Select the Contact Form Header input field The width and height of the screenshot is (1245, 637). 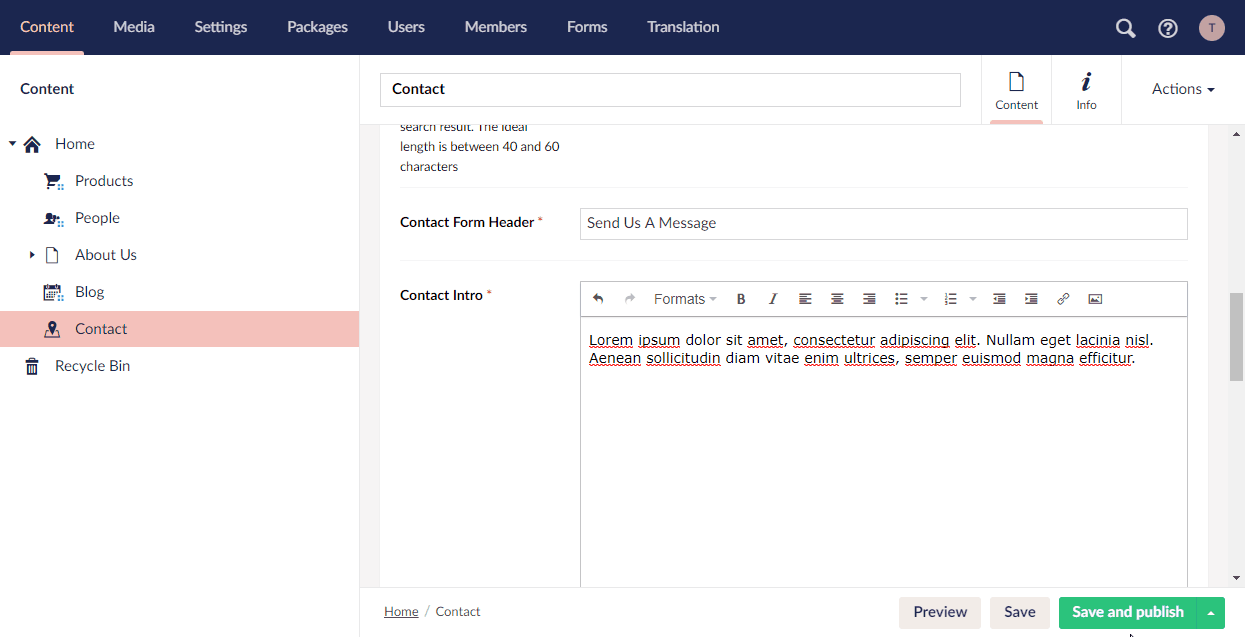pyautogui.click(x=883, y=223)
